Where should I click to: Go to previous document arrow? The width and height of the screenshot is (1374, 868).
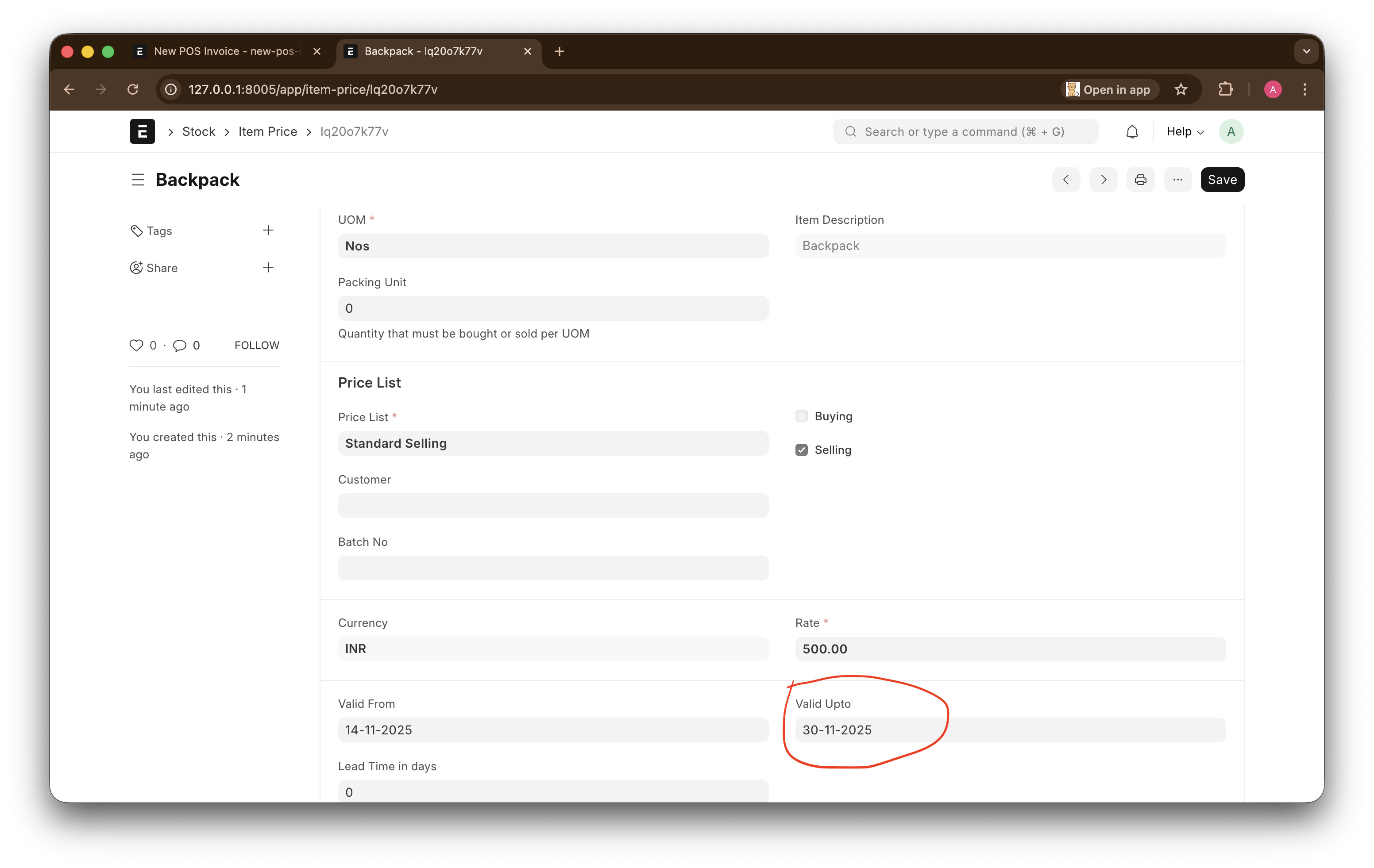point(1066,180)
